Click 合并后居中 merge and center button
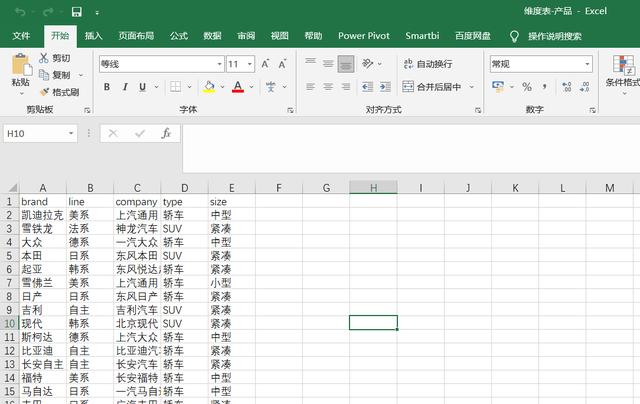This screenshot has width=640, height=404. point(432,87)
